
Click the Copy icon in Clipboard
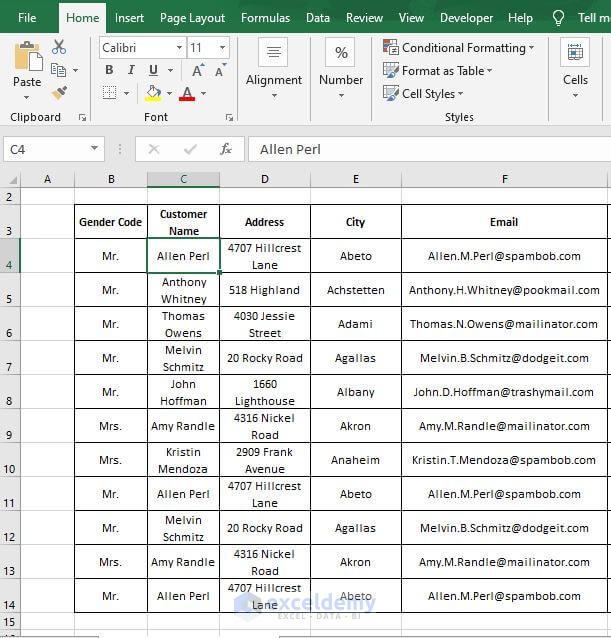coord(58,70)
